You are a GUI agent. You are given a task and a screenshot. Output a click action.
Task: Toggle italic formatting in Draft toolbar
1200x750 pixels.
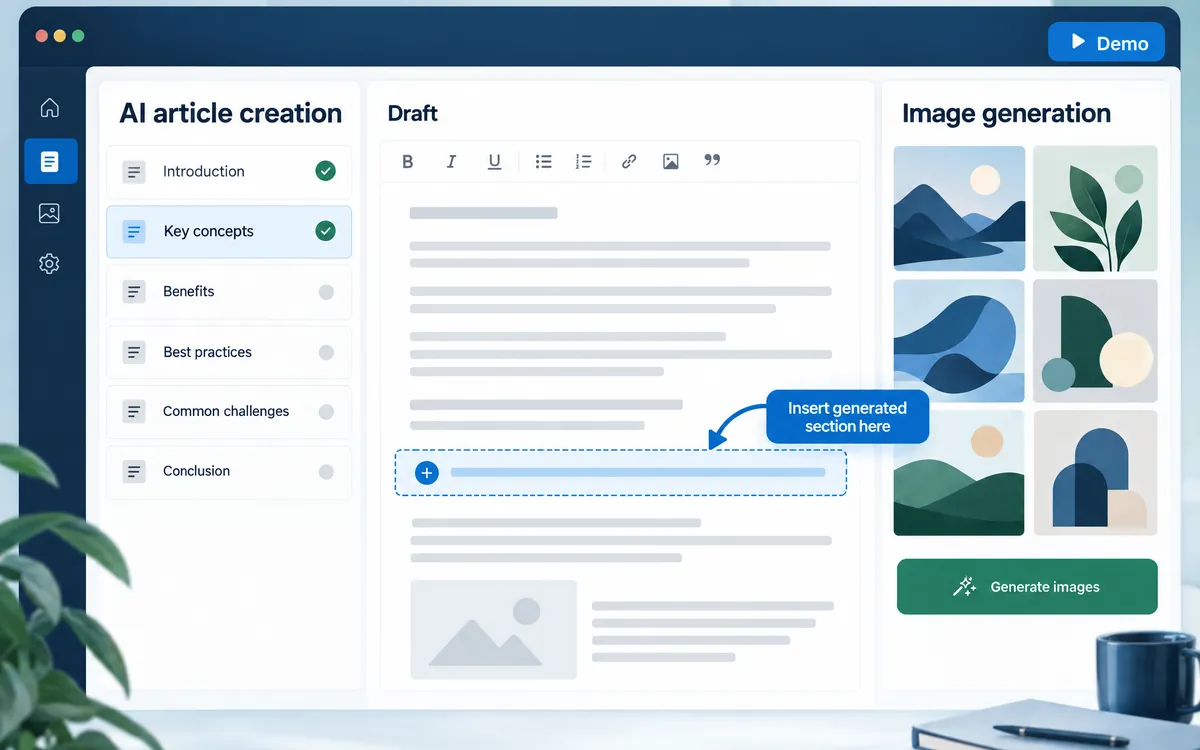pyautogui.click(x=451, y=161)
